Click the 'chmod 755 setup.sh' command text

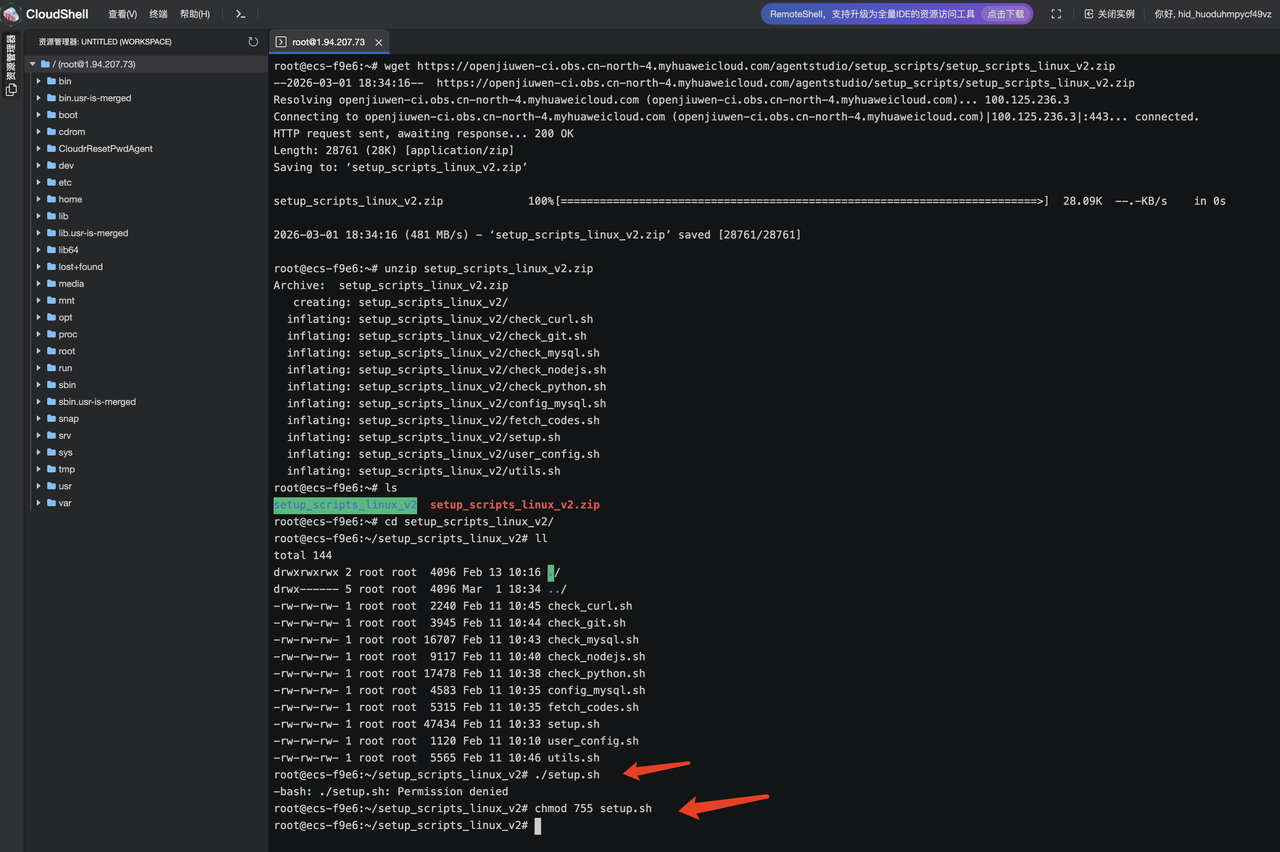point(593,808)
